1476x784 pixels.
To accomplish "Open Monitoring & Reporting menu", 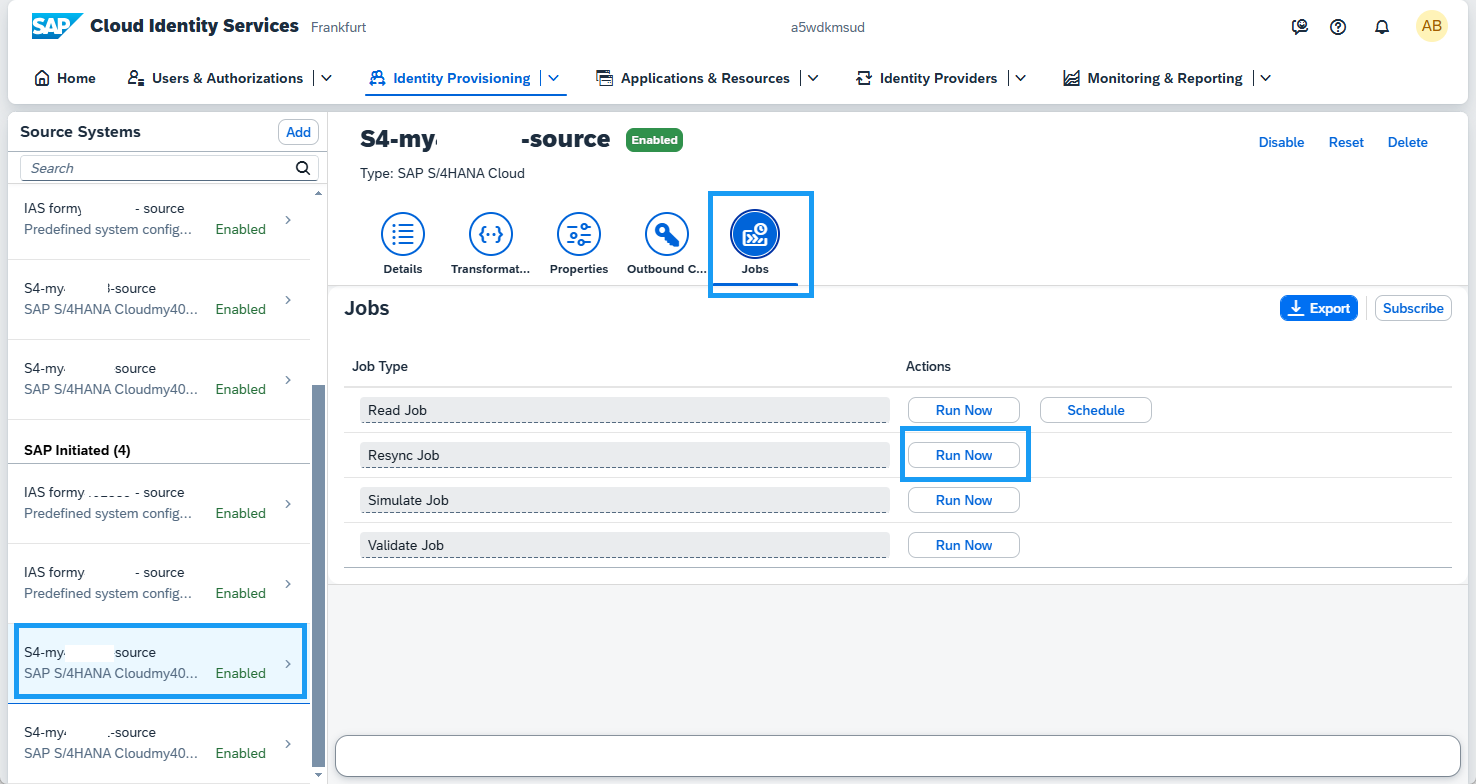I will pos(1153,78).
